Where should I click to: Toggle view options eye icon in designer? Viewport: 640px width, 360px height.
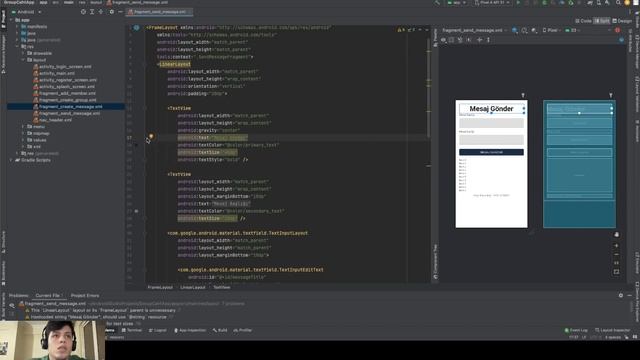444,40
